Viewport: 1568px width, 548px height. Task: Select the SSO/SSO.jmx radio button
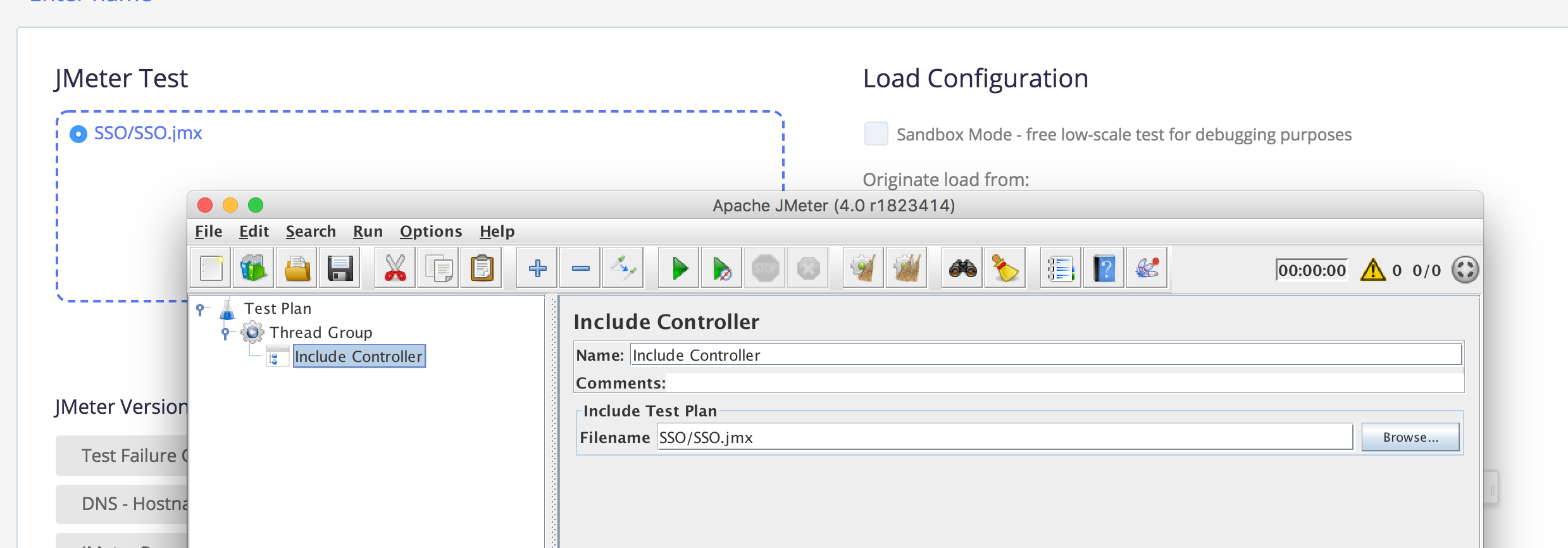pos(78,134)
